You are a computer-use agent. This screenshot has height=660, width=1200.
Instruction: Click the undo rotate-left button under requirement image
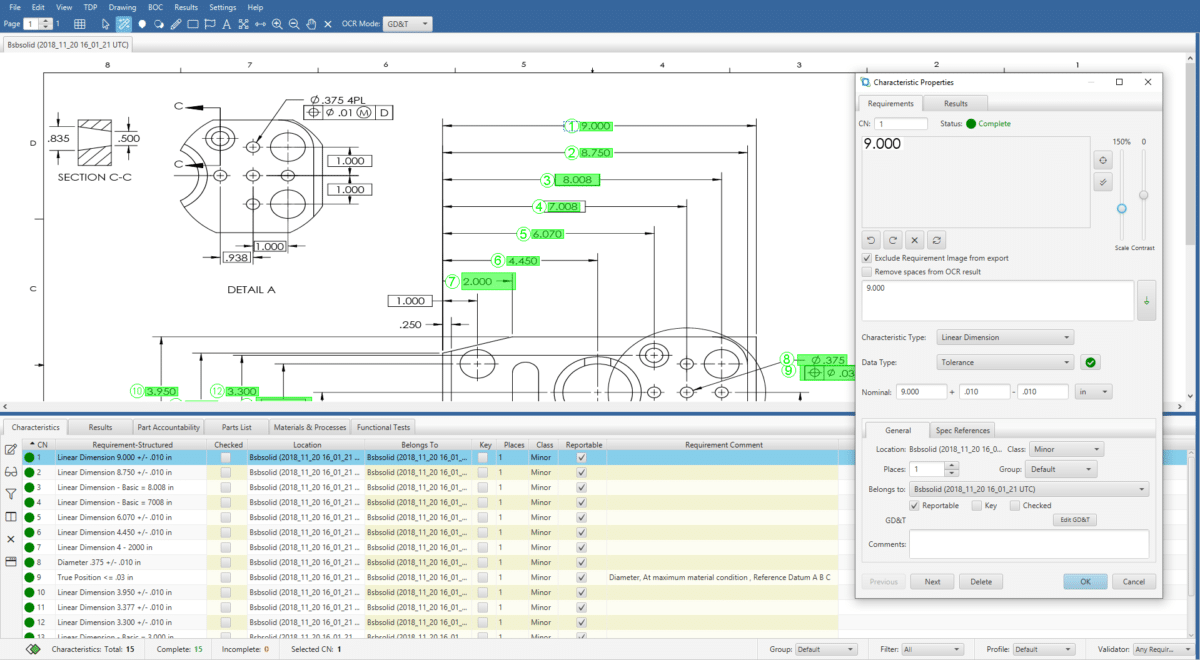click(x=871, y=240)
